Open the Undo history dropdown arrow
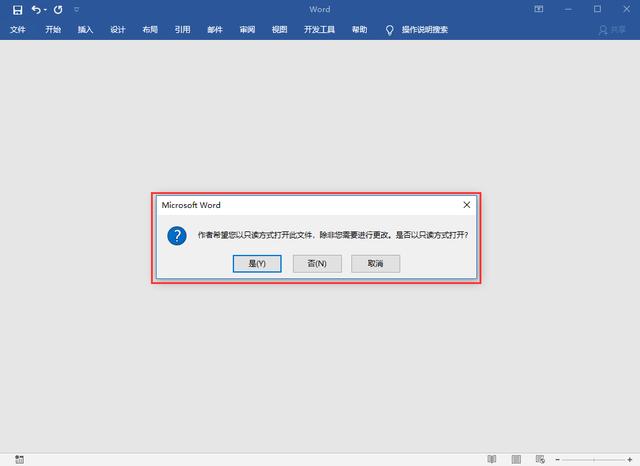 (45, 10)
